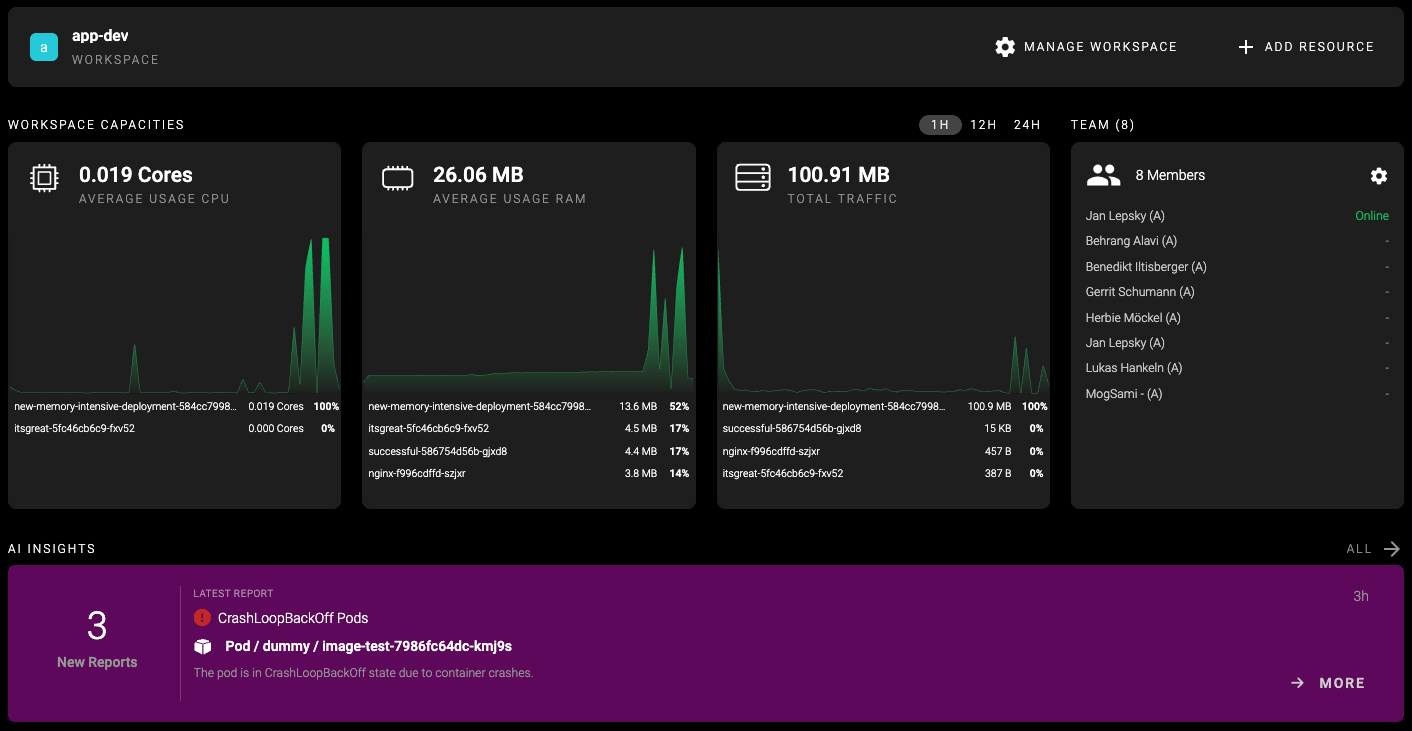The image size is (1412, 731).
Task: Select itsgreat row showing 4.5 MB
Action: pyautogui.click(x=528, y=429)
